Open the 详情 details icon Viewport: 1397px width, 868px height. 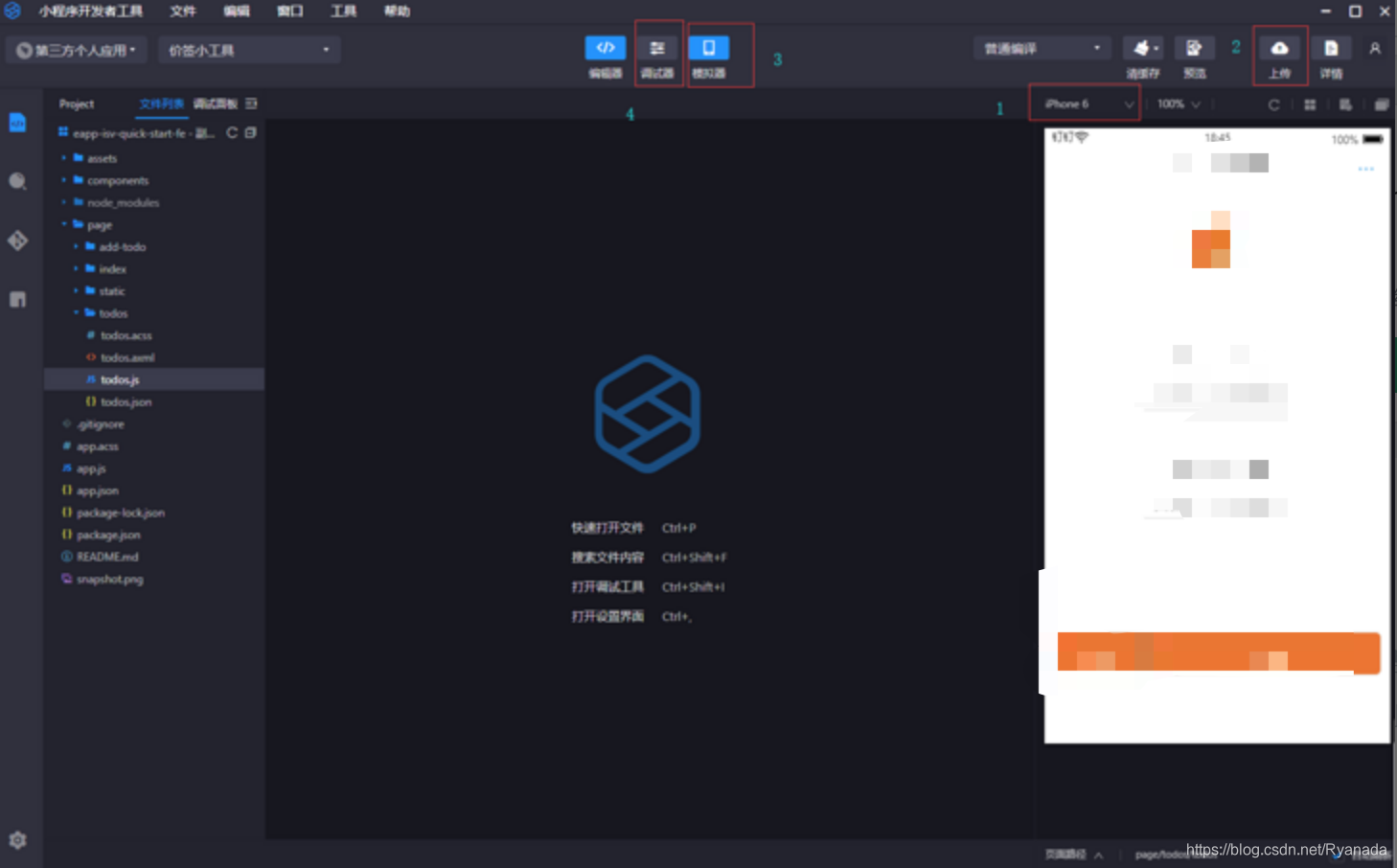[1331, 48]
